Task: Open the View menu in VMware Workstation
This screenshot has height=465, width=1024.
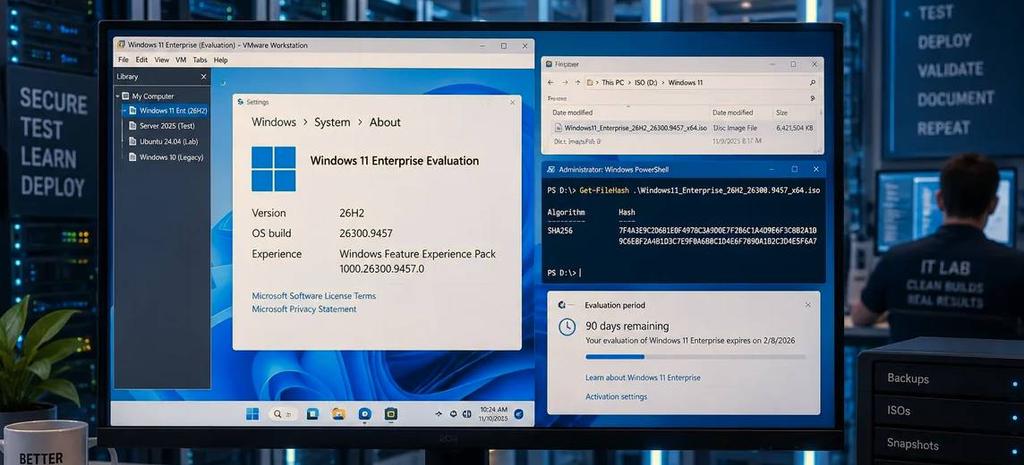Action: tap(161, 60)
